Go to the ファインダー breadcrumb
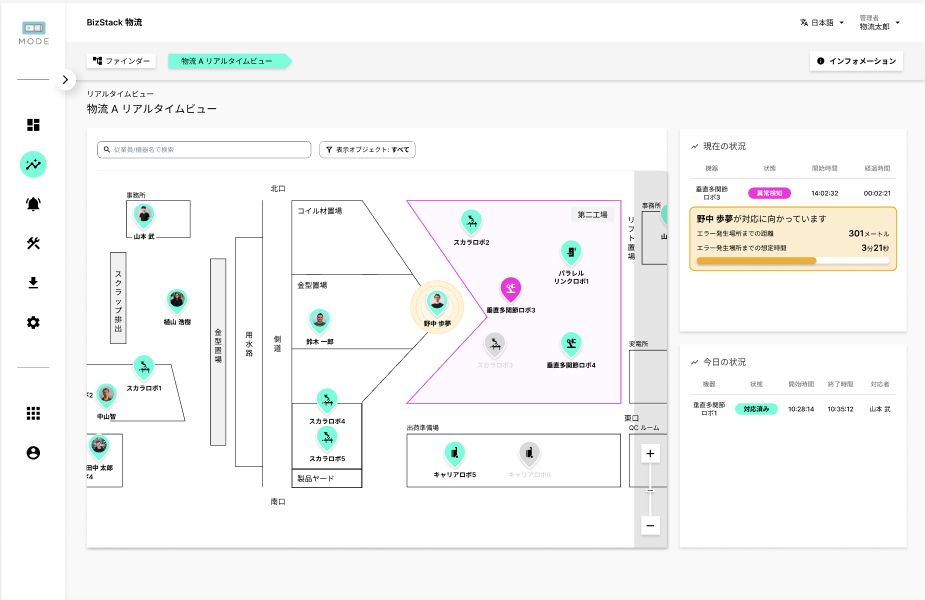This screenshot has width=925, height=600. click(x=121, y=61)
